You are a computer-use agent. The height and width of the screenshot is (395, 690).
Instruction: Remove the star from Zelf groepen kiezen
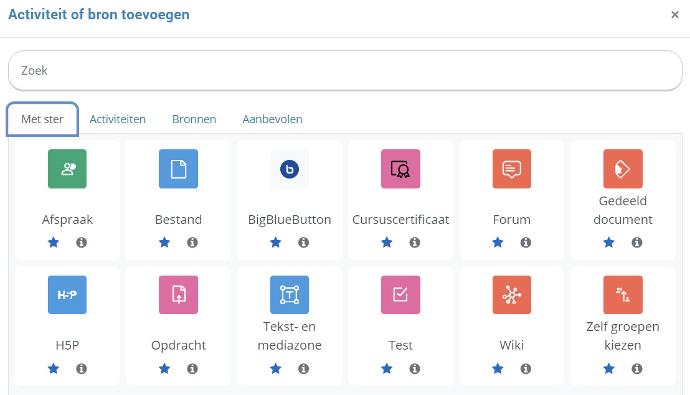point(609,369)
